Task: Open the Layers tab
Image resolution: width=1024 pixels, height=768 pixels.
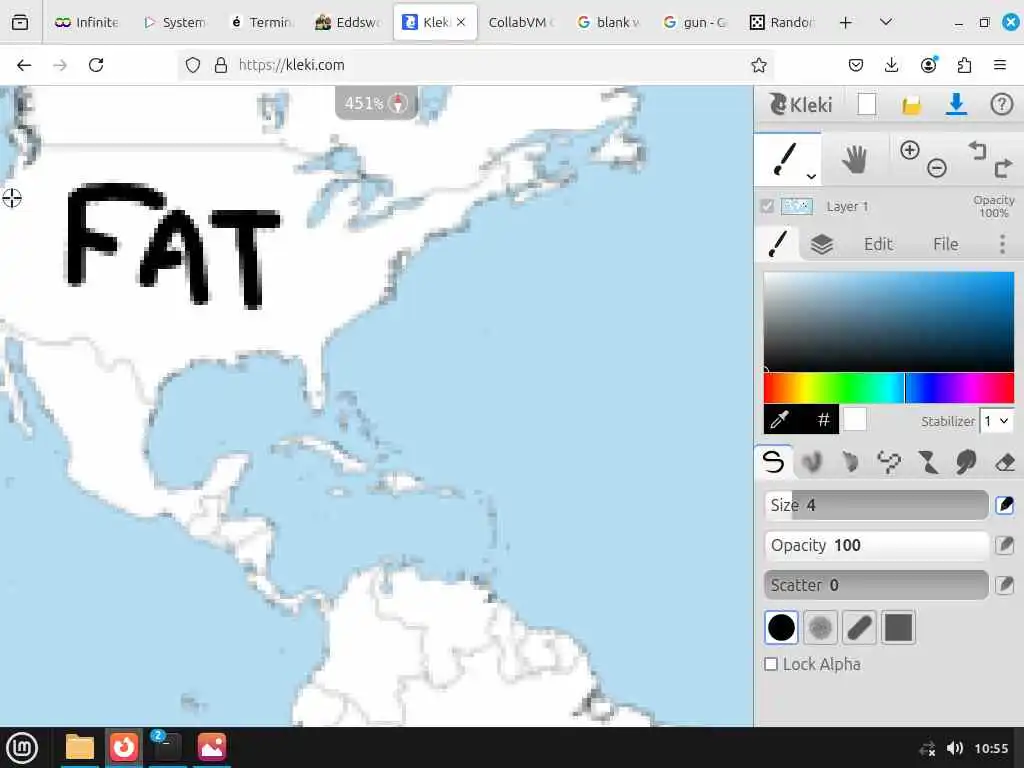Action: tap(822, 244)
